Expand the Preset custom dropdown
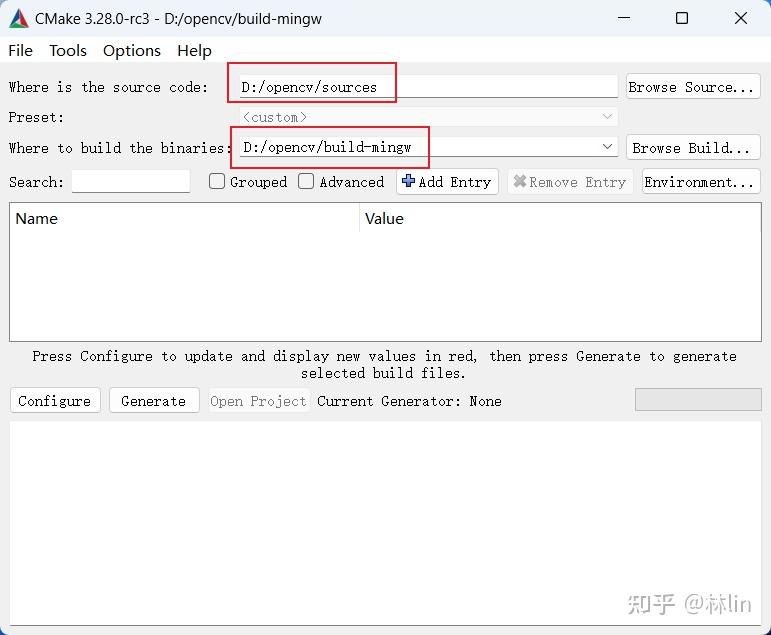The height and width of the screenshot is (635, 771). 428,117
